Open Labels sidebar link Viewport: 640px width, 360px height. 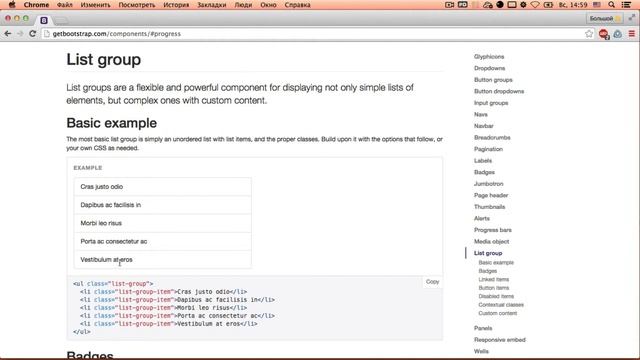click(x=483, y=161)
